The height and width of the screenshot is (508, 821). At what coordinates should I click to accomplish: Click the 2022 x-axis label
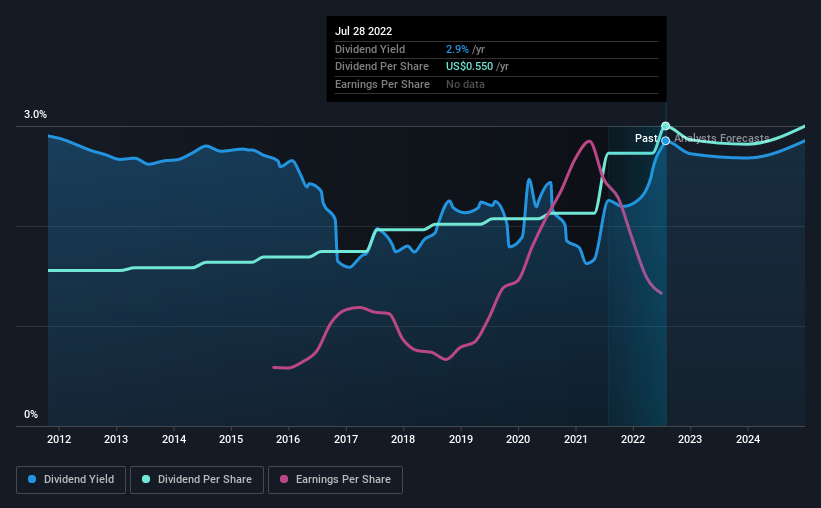[x=633, y=439]
